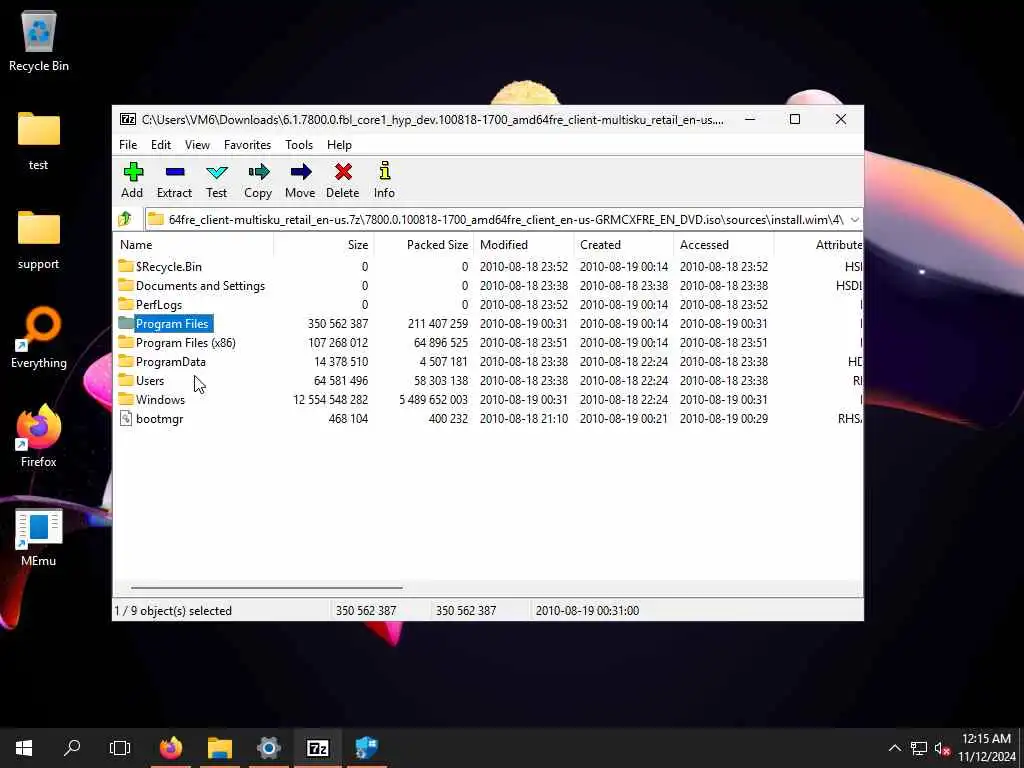This screenshot has height=768, width=1024.
Task: Show hidden system tray icons
Action: (895, 748)
